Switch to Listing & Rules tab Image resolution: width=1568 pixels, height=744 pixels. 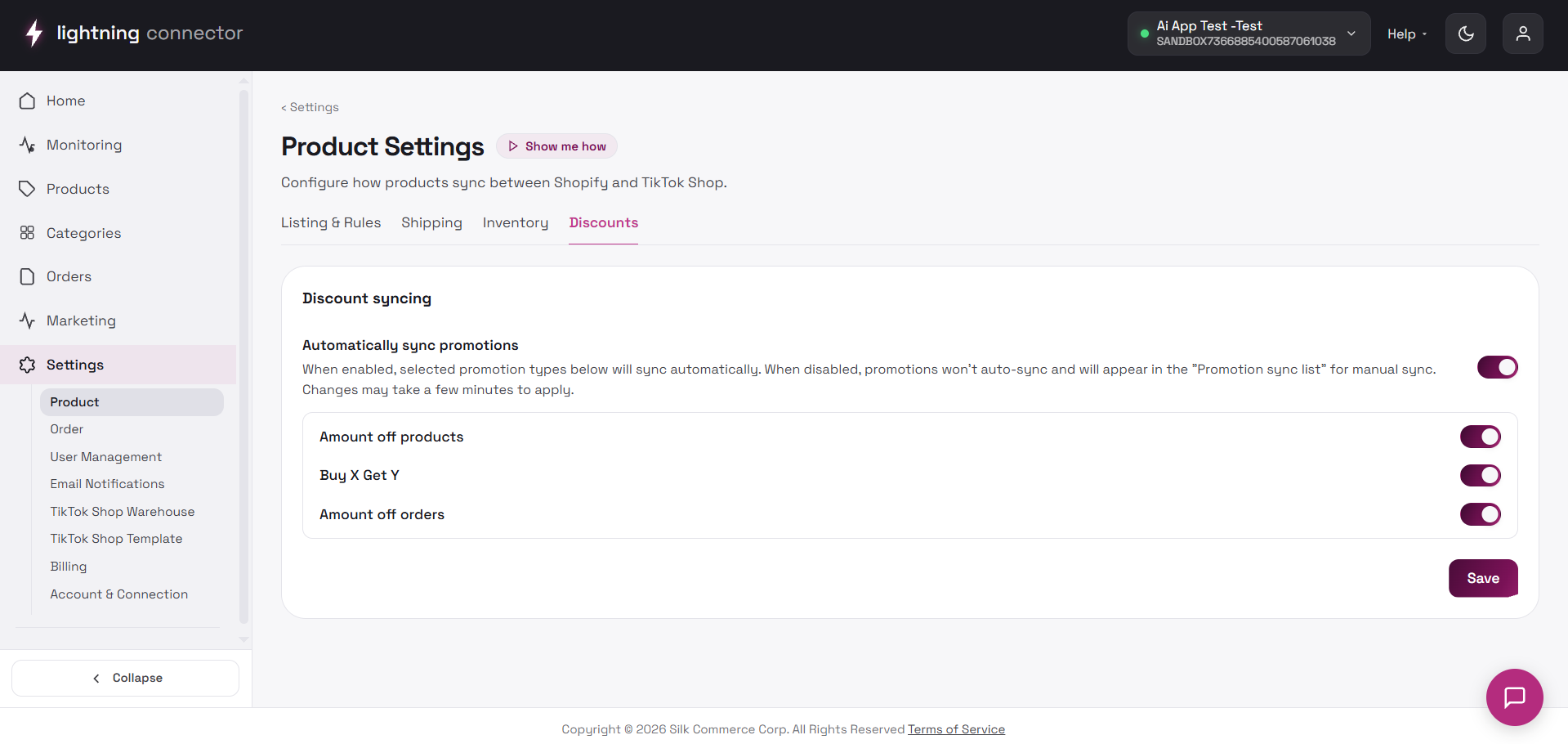pyautogui.click(x=331, y=222)
